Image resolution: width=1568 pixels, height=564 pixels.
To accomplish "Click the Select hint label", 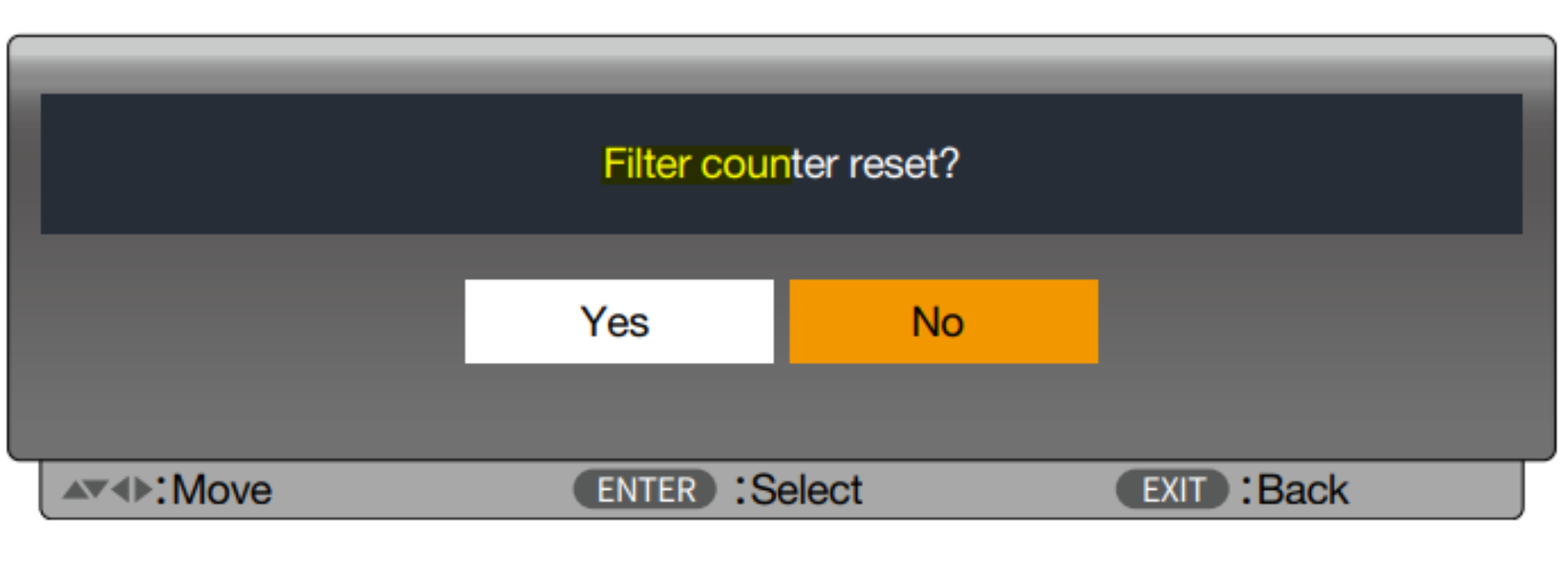I will coord(807,490).
